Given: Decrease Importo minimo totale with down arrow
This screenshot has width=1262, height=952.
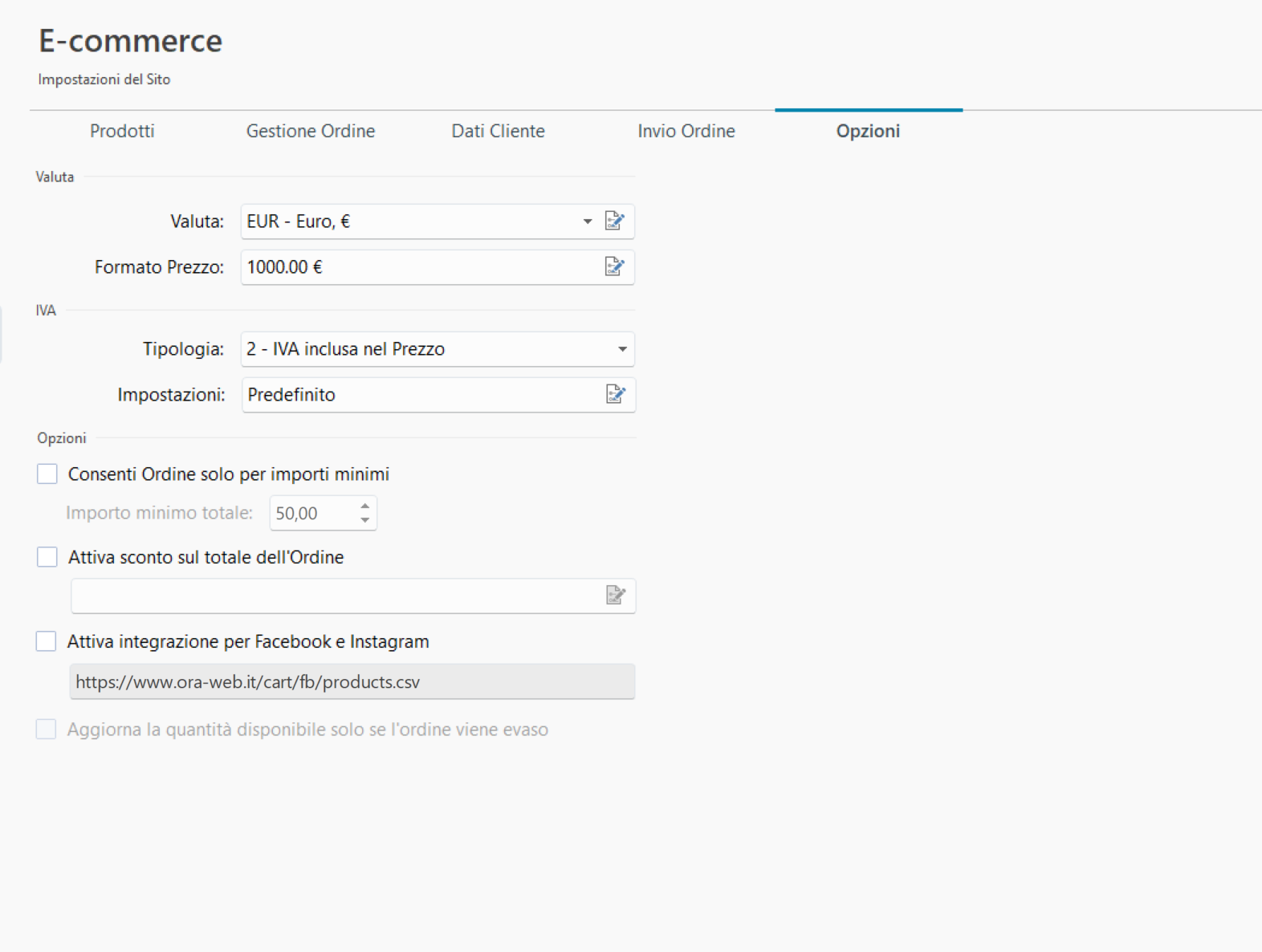Looking at the screenshot, I should (x=365, y=520).
